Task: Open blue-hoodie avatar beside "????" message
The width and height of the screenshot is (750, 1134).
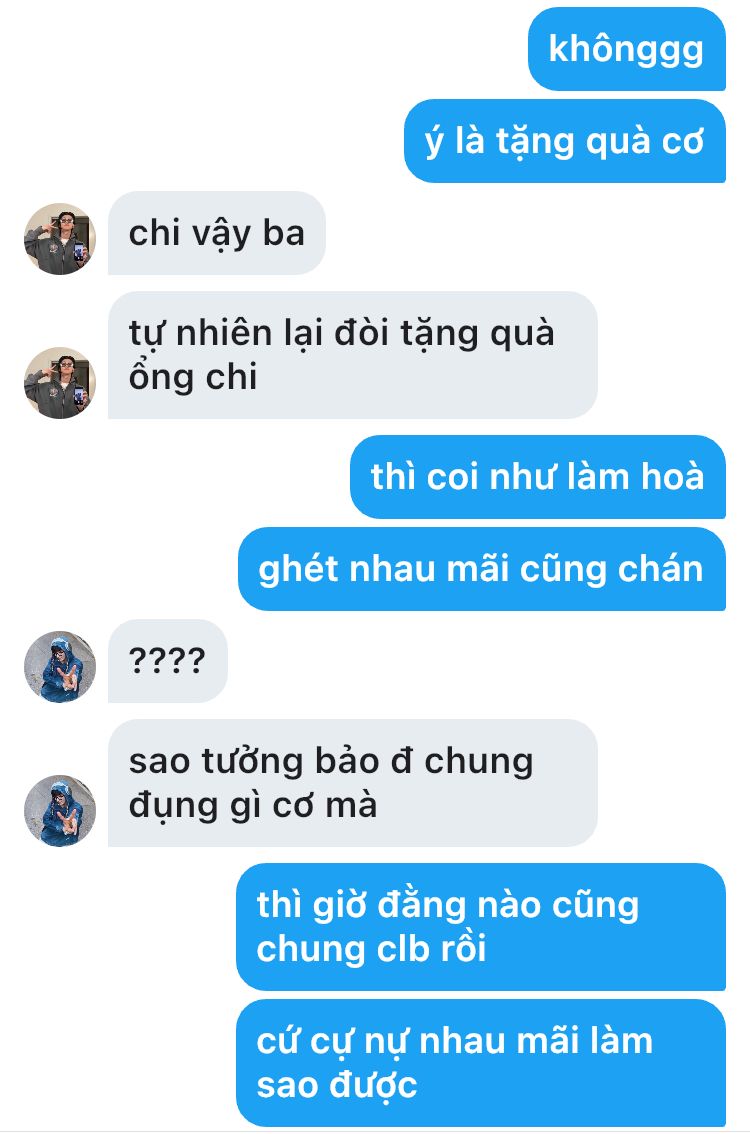Action: pos(60,667)
